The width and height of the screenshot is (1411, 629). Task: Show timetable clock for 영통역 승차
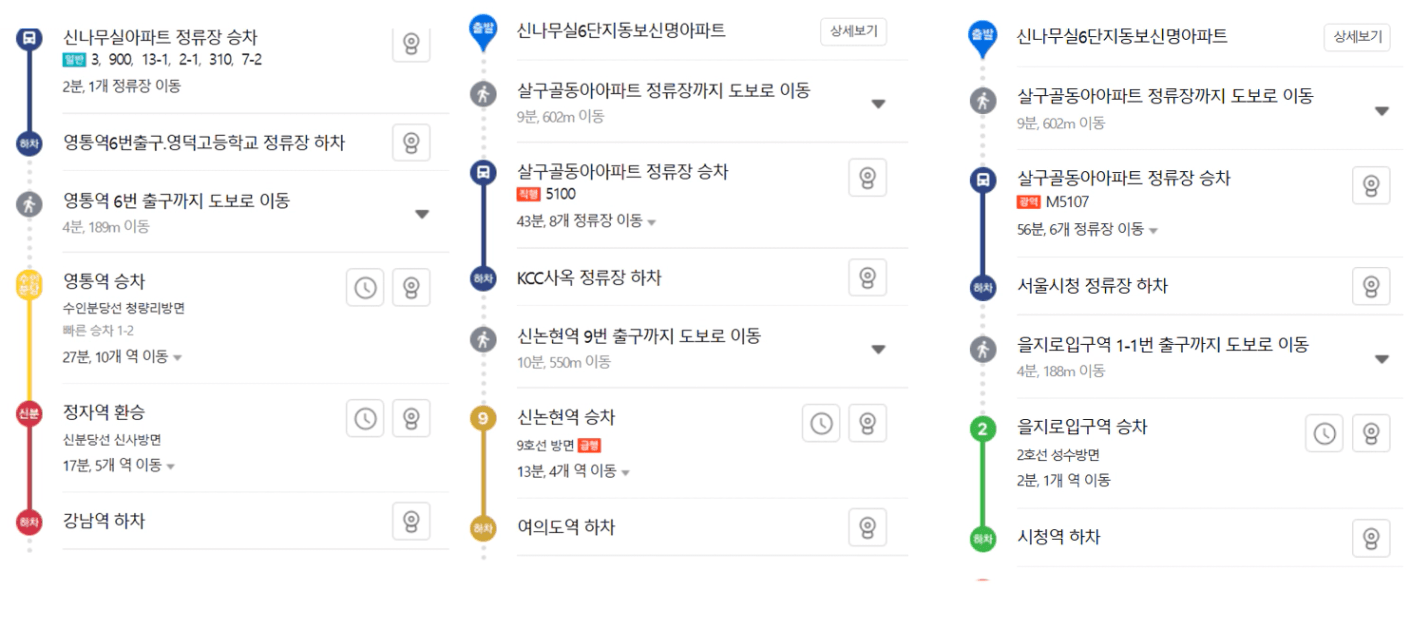click(x=365, y=287)
